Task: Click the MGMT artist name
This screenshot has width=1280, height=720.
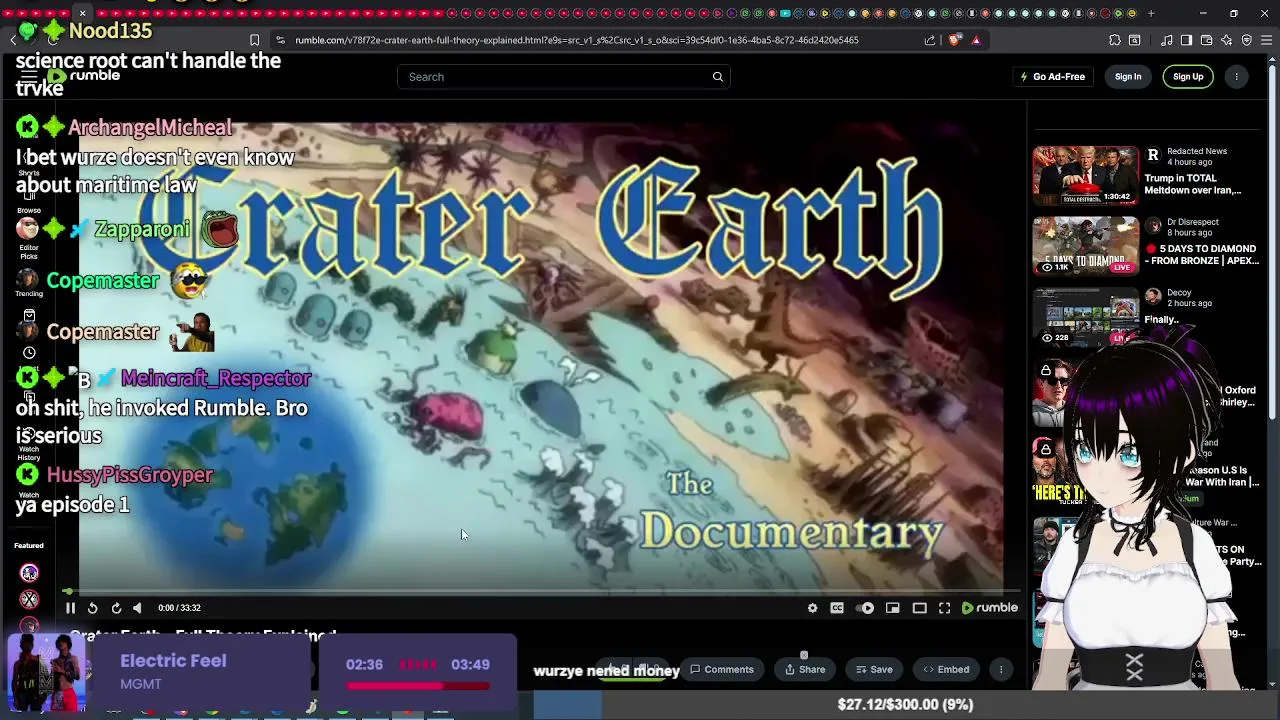Action: point(141,684)
